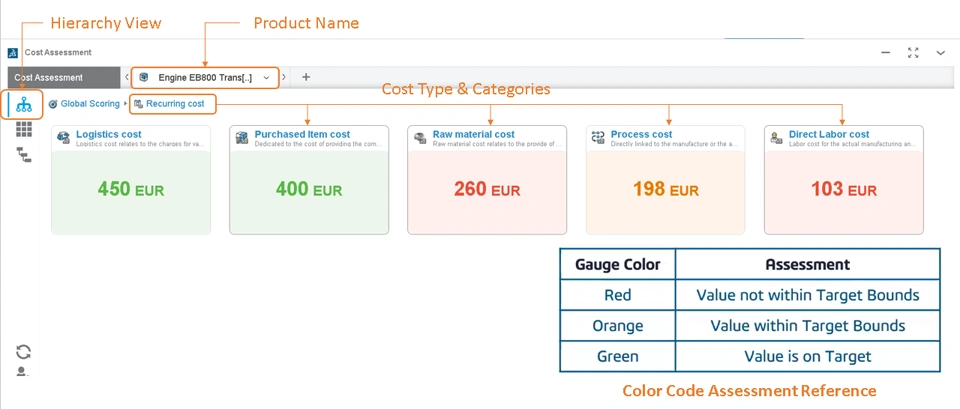The height and width of the screenshot is (409, 960).
Task: Expand the Engine EB800 product dropdown
Action: pos(266,78)
